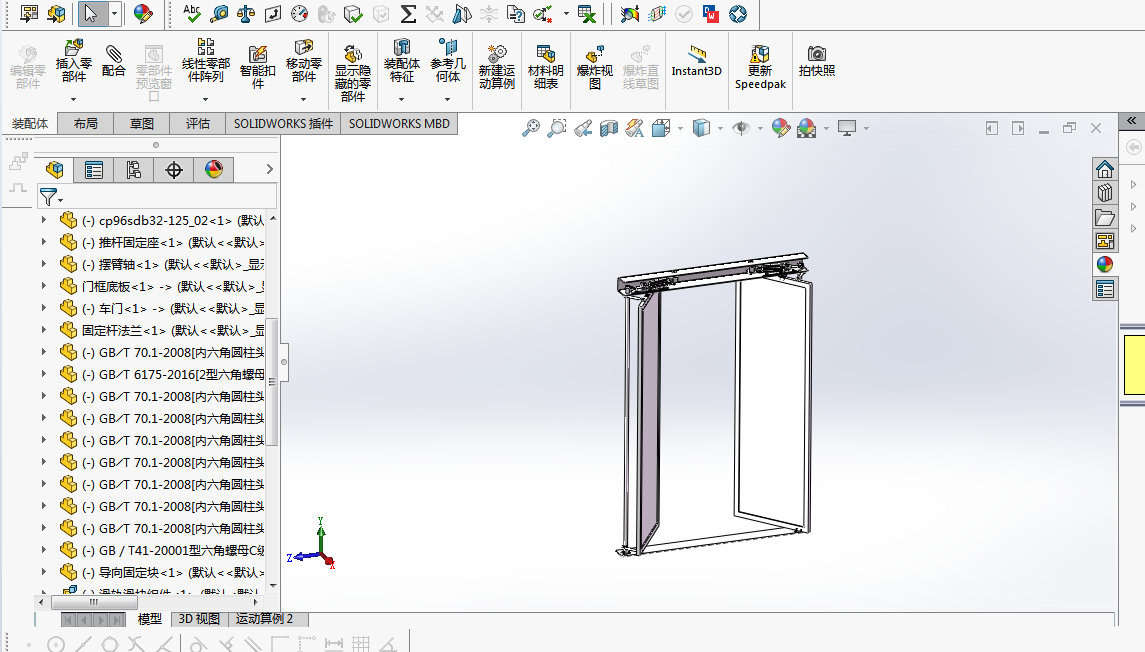Take a snapshot with 拍快照

816,61
